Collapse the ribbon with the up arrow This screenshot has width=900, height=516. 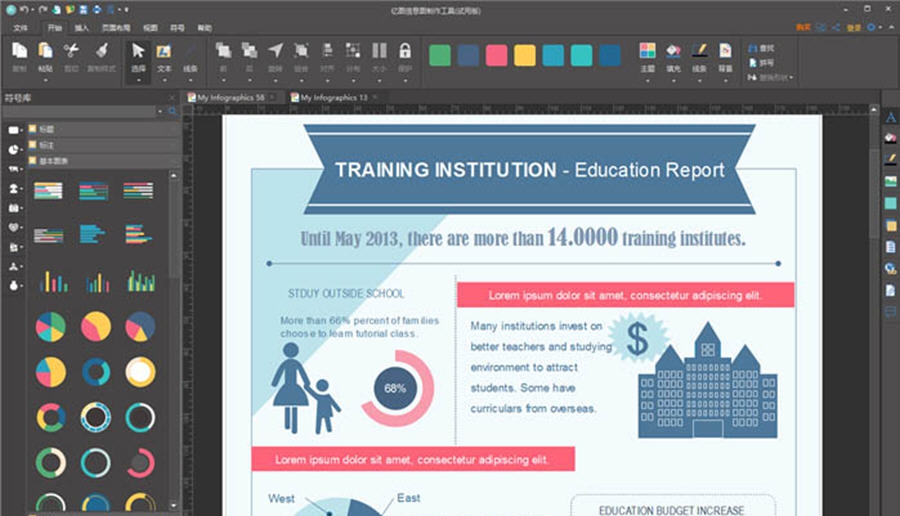pos(891,28)
